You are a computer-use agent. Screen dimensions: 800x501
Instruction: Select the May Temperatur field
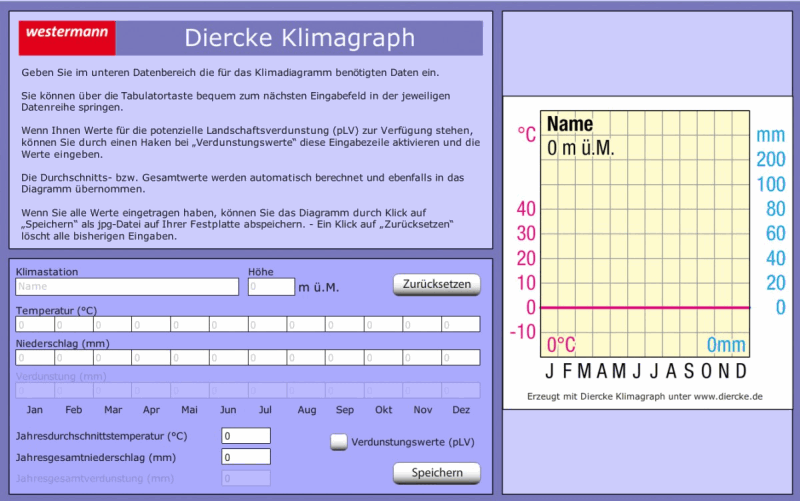point(190,324)
